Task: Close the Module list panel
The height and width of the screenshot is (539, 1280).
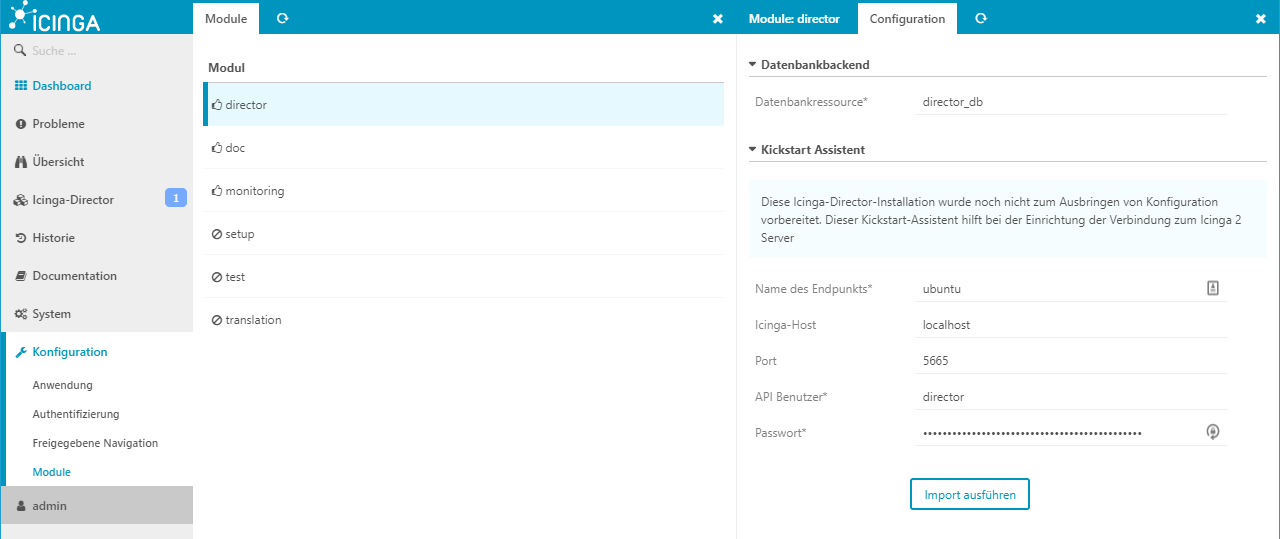Action: pyautogui.click(x=717, y=19)
